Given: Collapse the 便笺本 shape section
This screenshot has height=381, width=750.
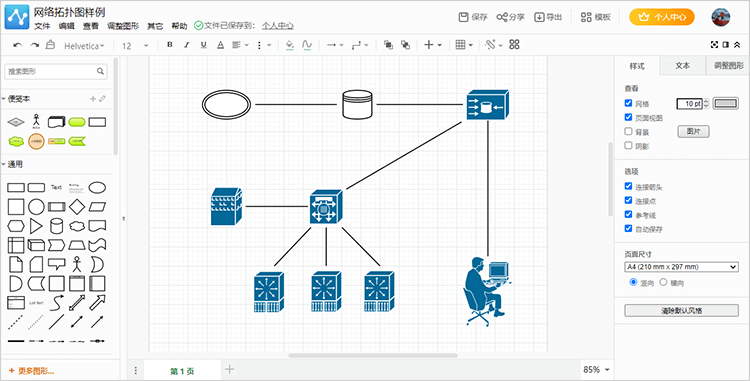Looking at the screenshot, I should pyautogui.click(x=15, y=99).
